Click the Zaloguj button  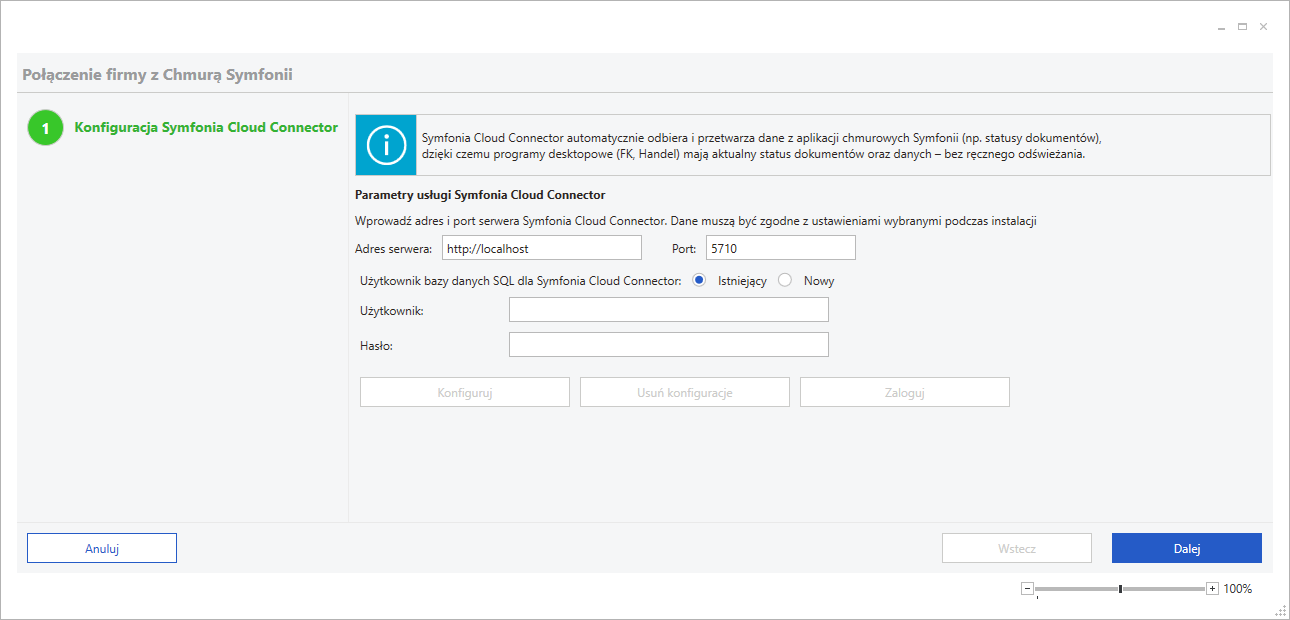[905, 392]
